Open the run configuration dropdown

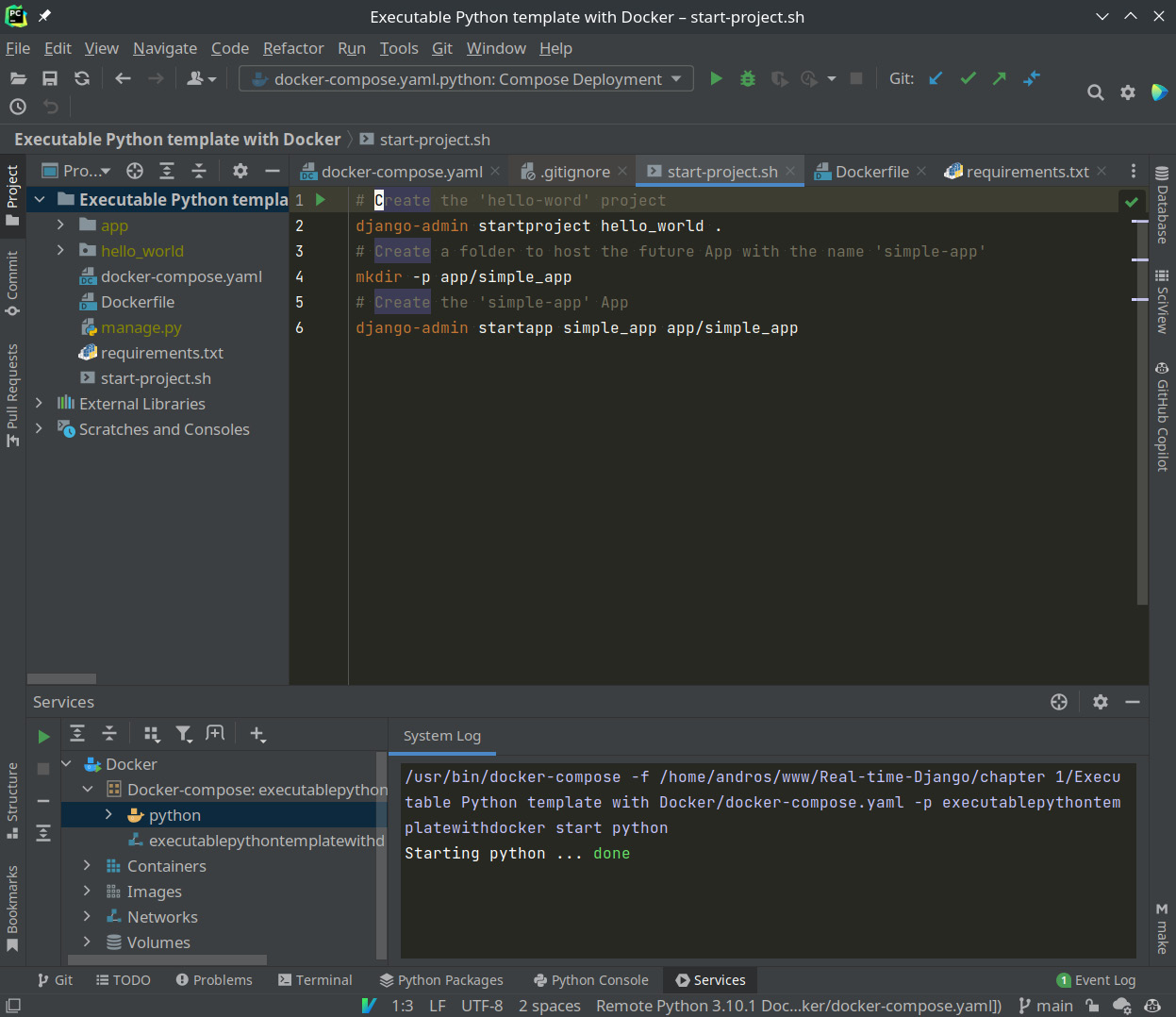click(x=466, y=79)
